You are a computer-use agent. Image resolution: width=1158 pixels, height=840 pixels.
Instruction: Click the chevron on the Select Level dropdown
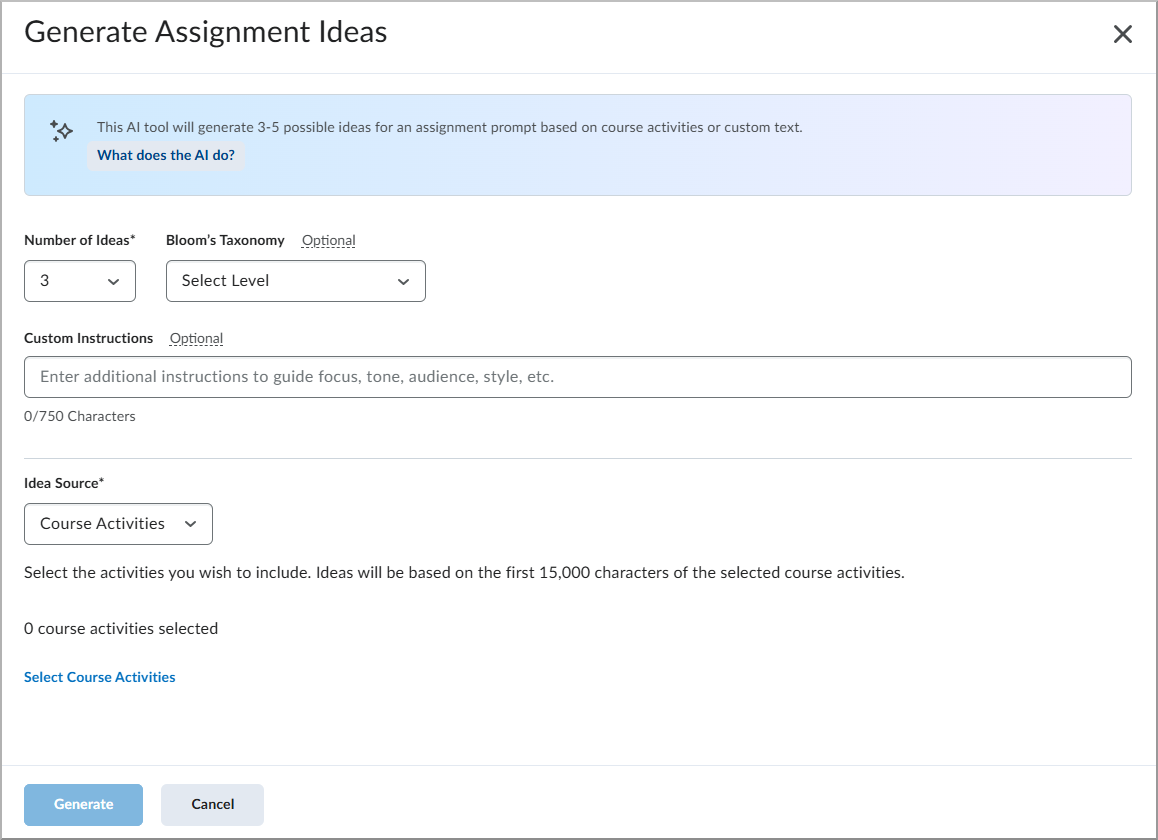pyautogui.click(x=404, y=281)
